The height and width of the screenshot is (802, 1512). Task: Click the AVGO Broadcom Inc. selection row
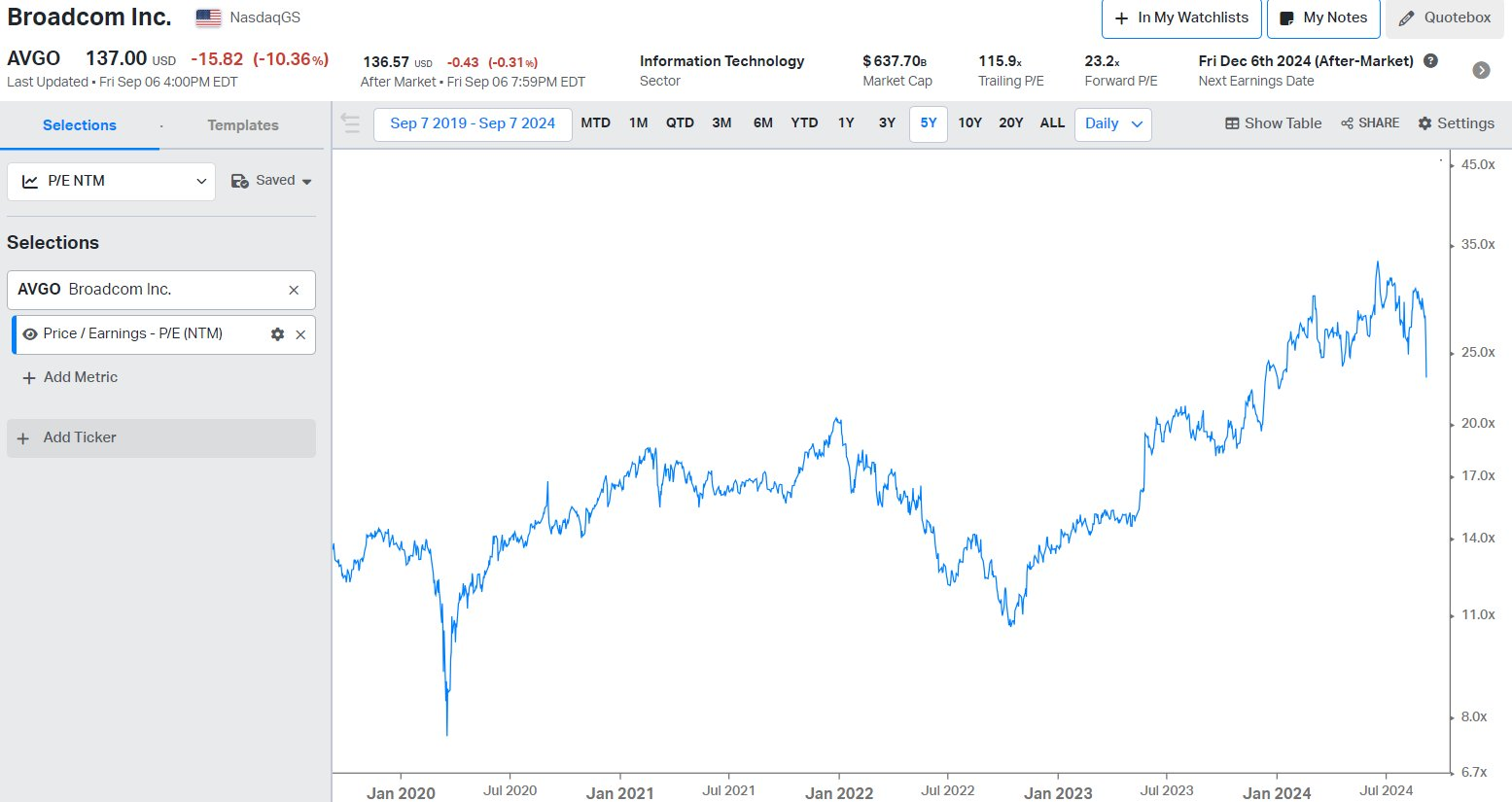pyautogui.click(x=161, y=290)
